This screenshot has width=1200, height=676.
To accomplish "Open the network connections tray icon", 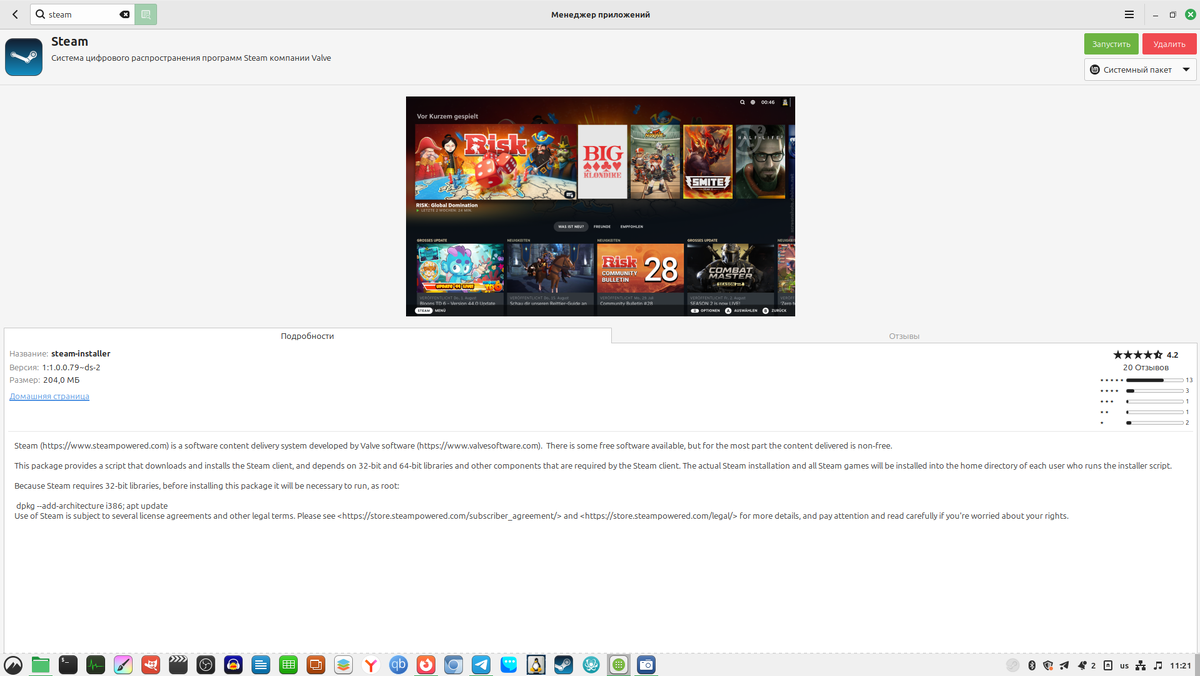I will tap(1141, 665).
